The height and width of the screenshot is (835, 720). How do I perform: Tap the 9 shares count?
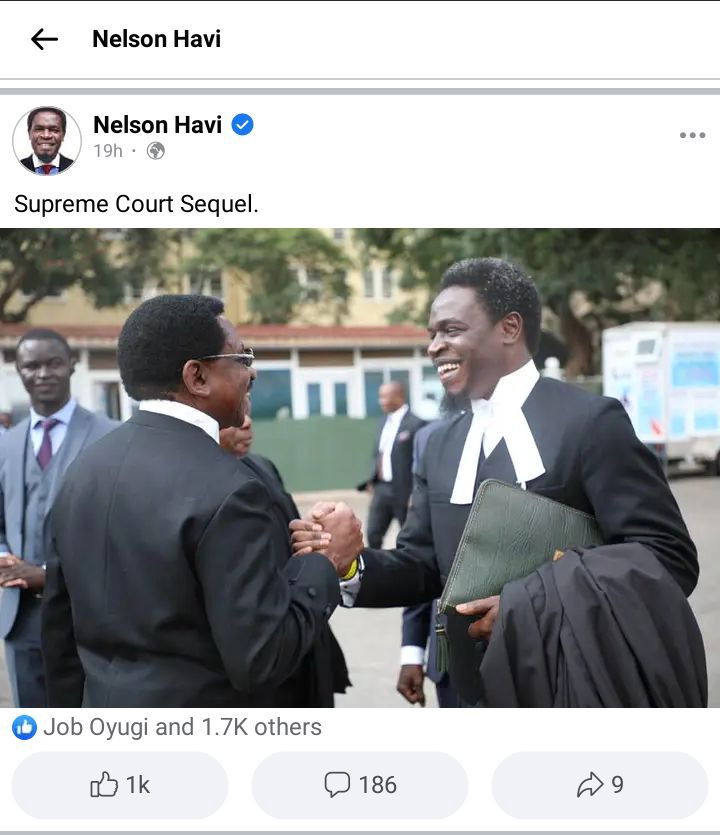pyautogui.click(x=618, y=785)
